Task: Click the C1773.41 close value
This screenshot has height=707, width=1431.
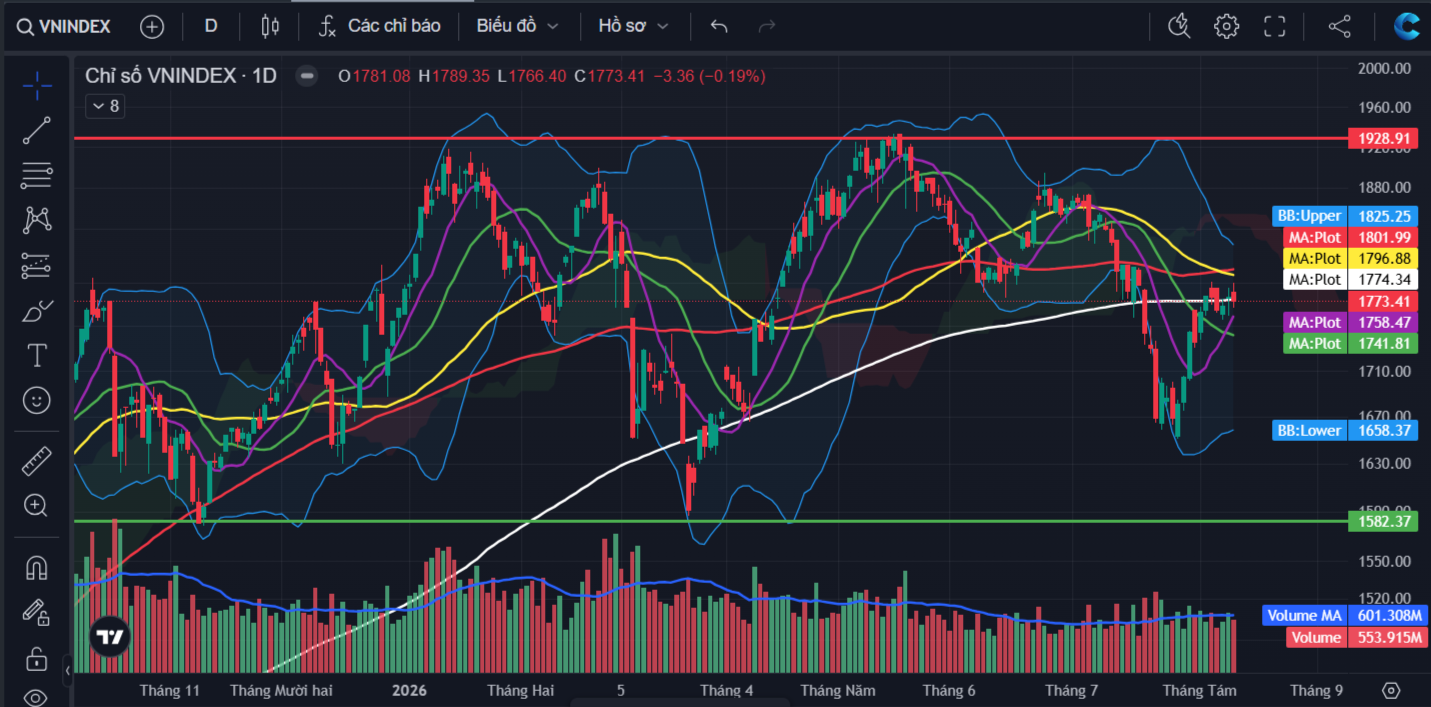Action: pyautogui.click(x=611, y=76)
